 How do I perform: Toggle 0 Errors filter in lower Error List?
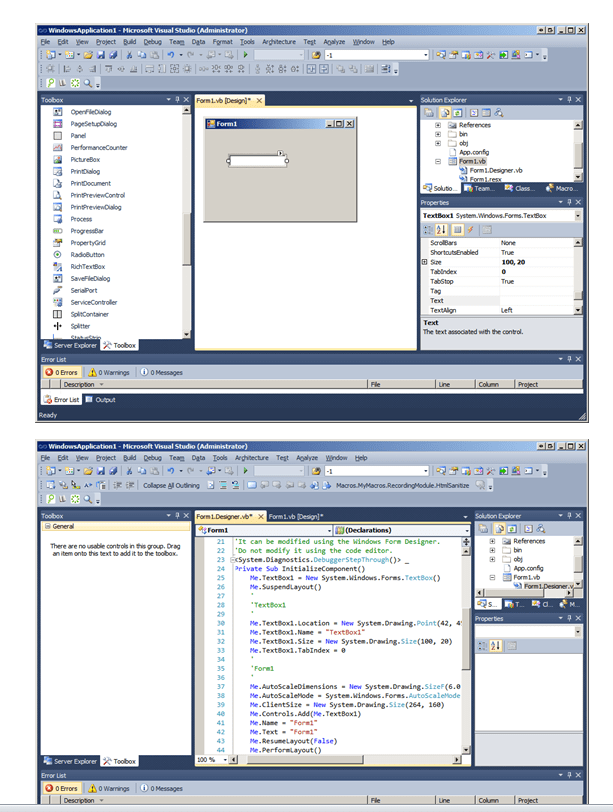[61, 788]
